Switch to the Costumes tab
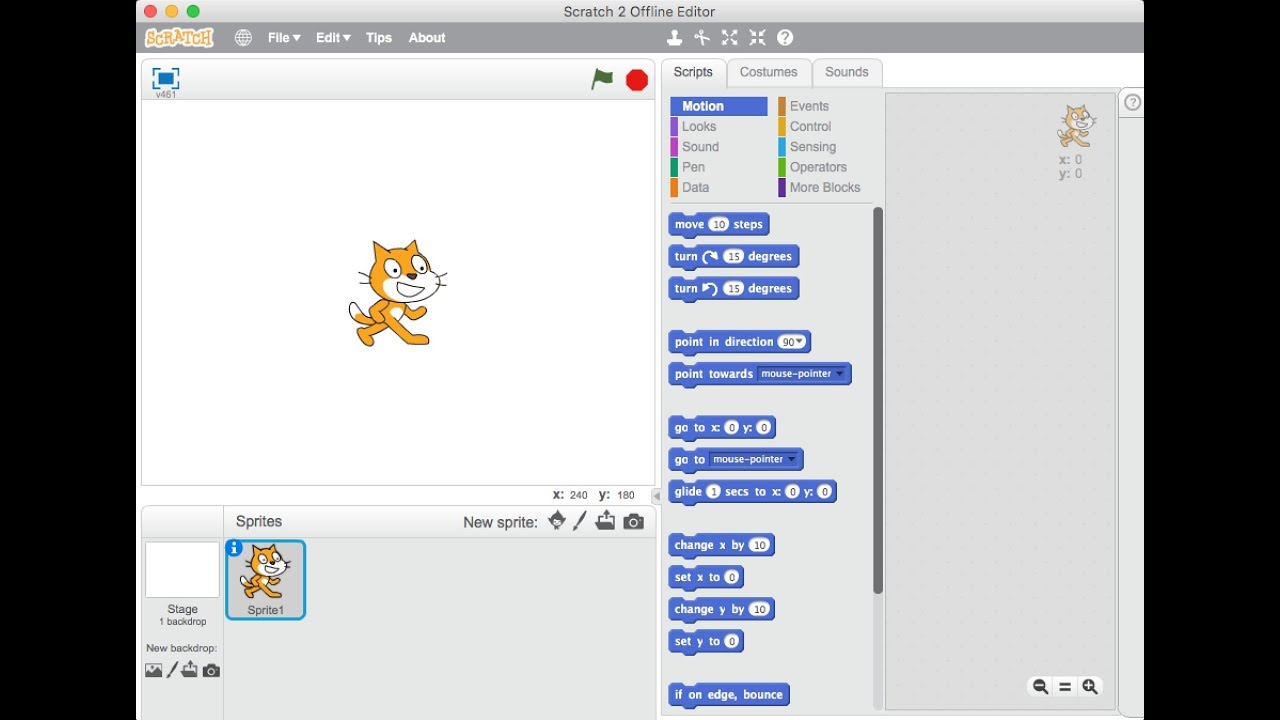1280x720 pixels. 769,72
